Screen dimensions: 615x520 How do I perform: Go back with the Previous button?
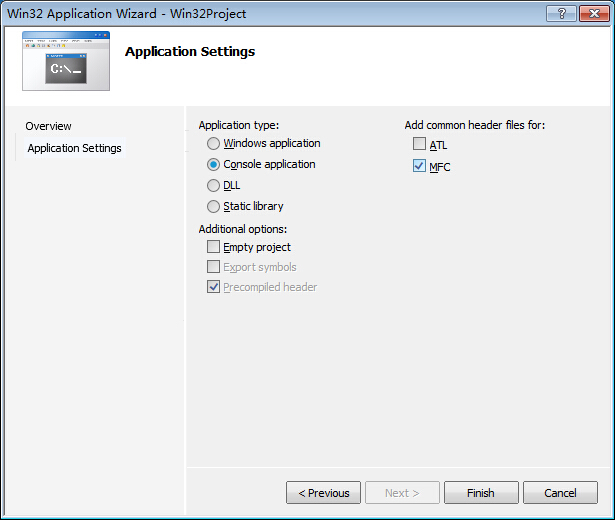pyautogui.click(x=323, y=493)
